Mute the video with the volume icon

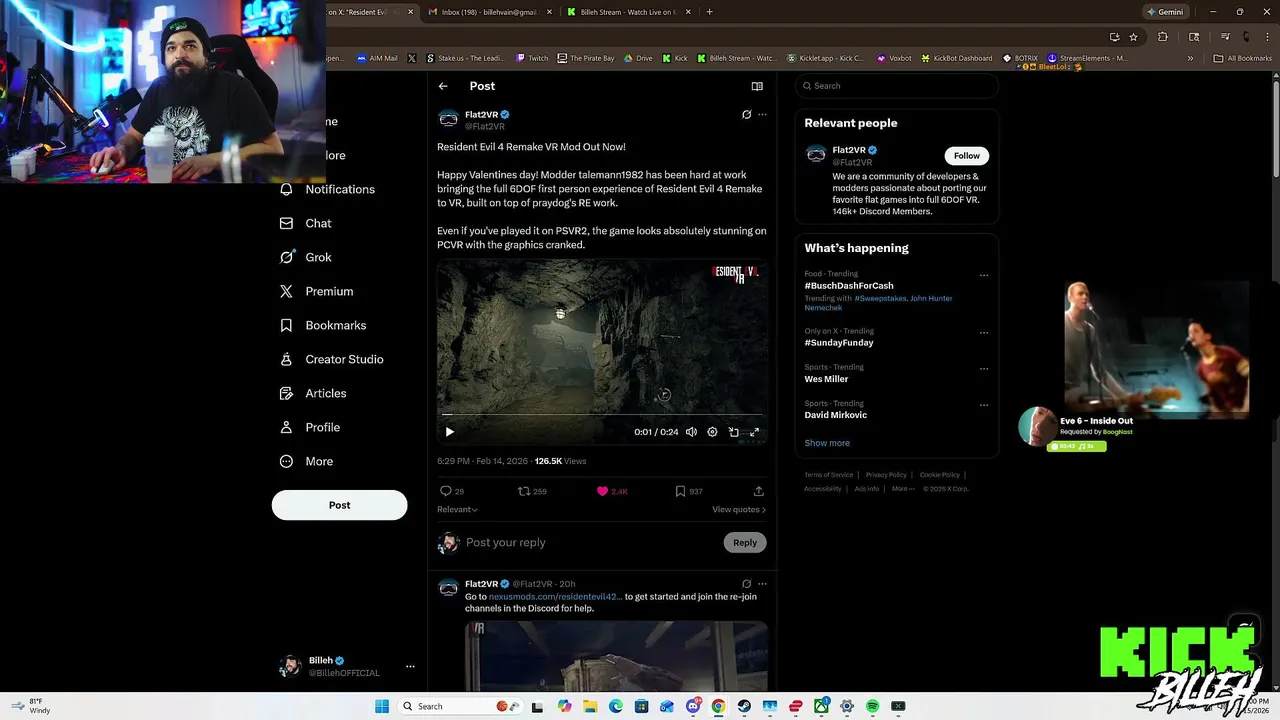pyautogui.click(x=691, y=432)
